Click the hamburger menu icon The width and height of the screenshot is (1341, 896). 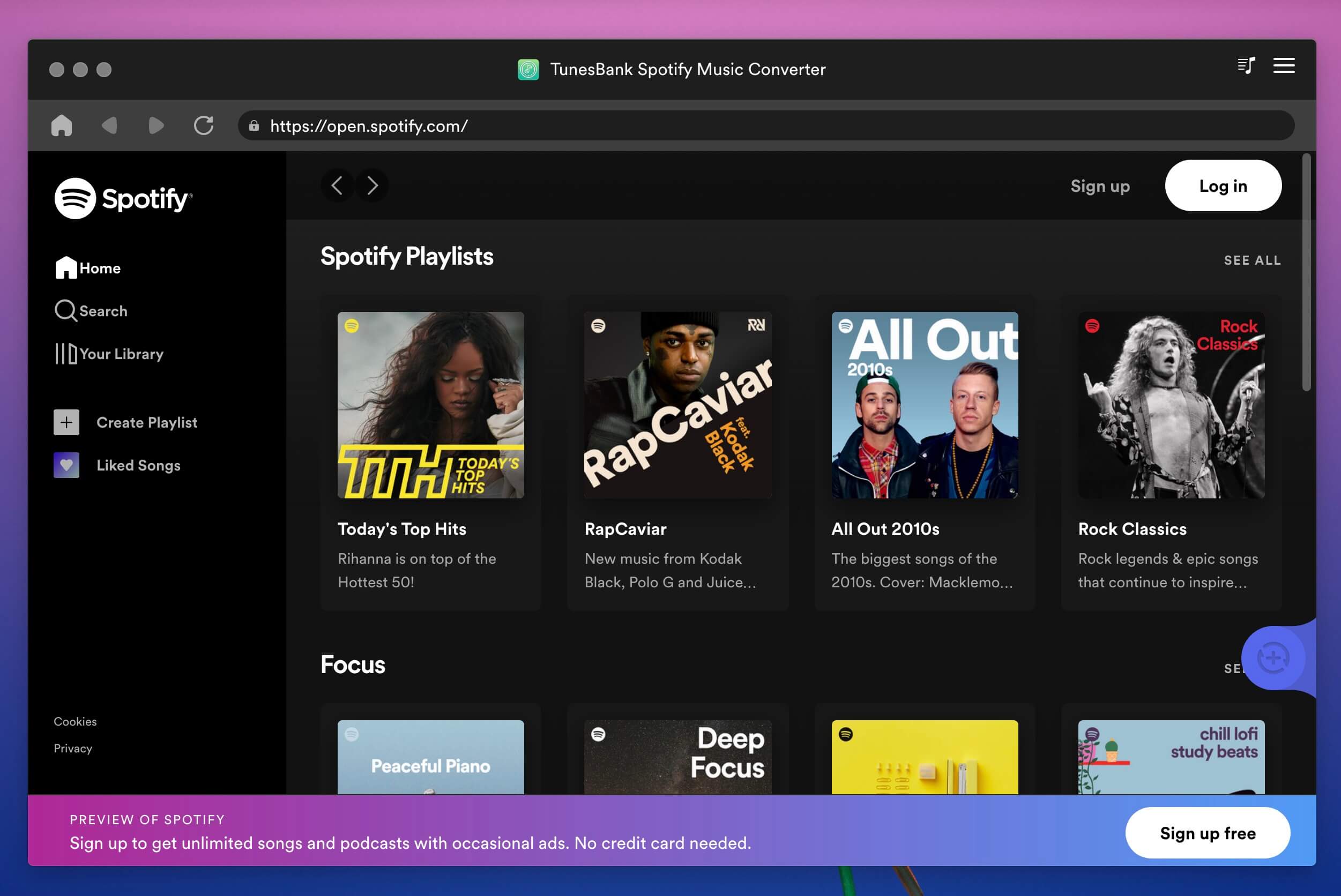(x=1284, y=65)
